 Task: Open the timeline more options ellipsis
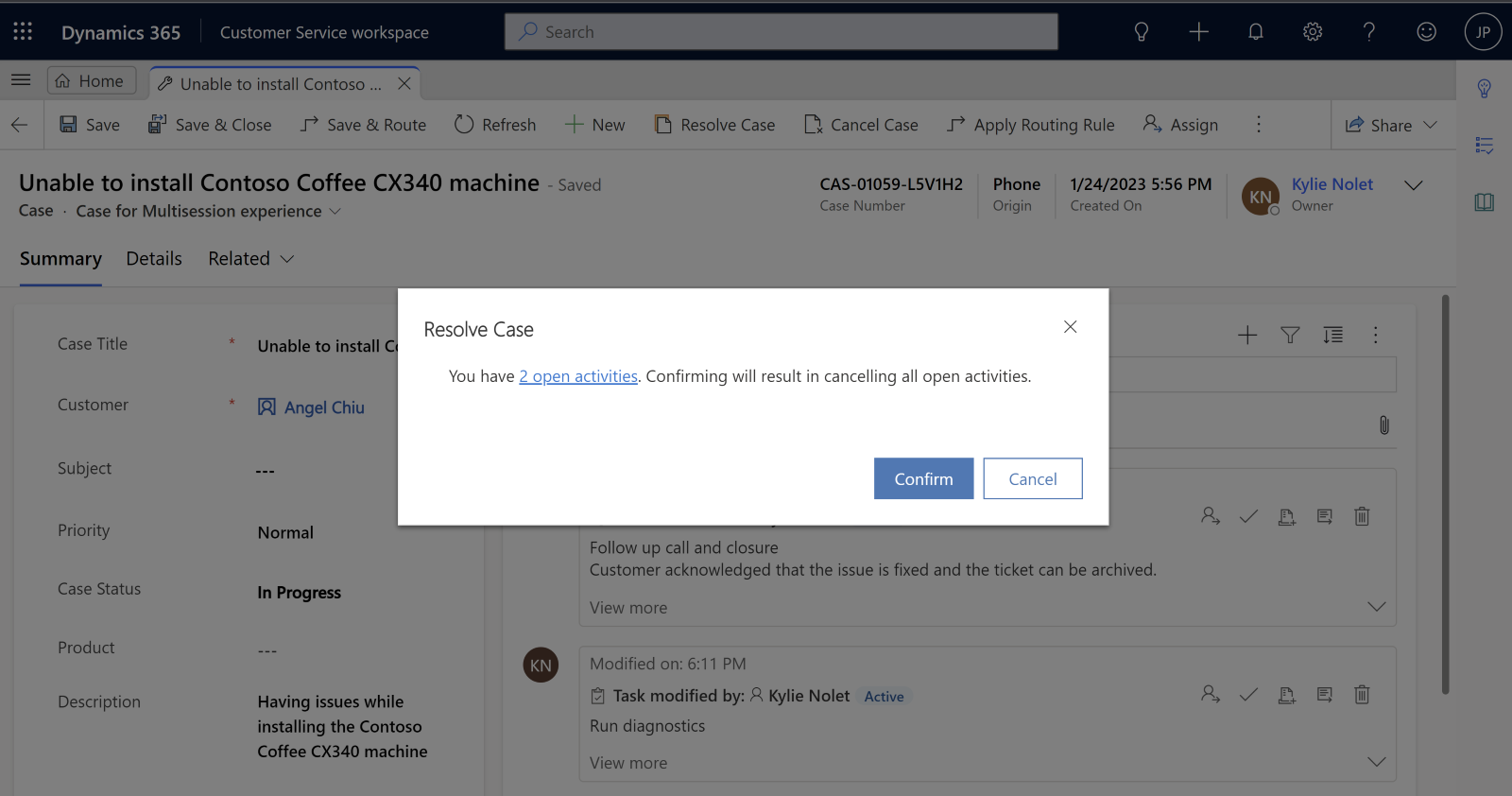pos(1376,335)
